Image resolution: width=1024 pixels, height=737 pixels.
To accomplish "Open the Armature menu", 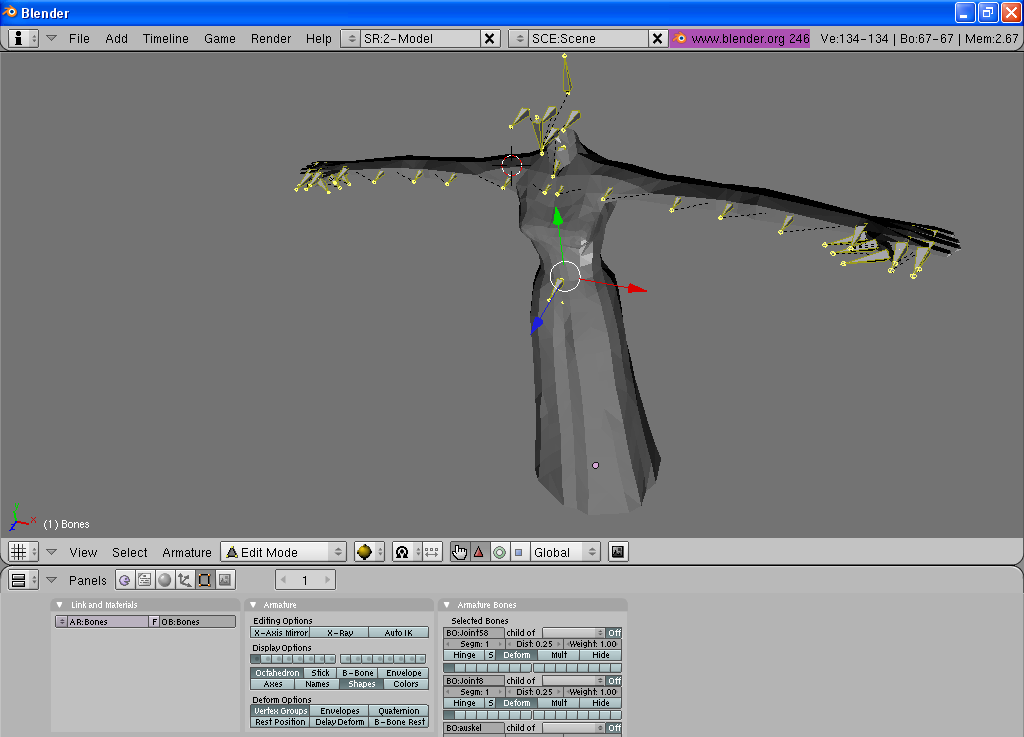I will pyautogui.click(x=187, y=551).
